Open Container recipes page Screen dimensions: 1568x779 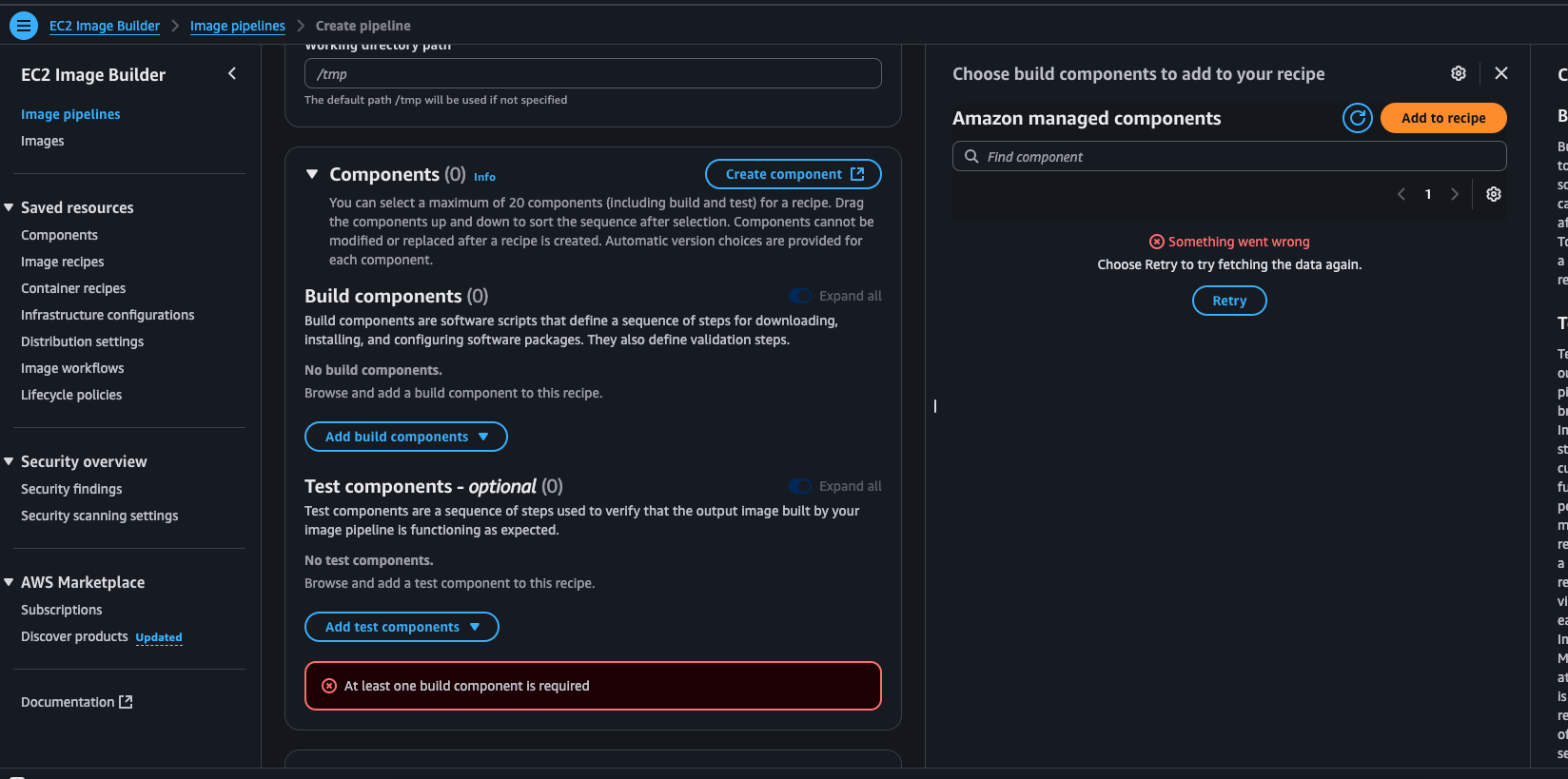73,288
